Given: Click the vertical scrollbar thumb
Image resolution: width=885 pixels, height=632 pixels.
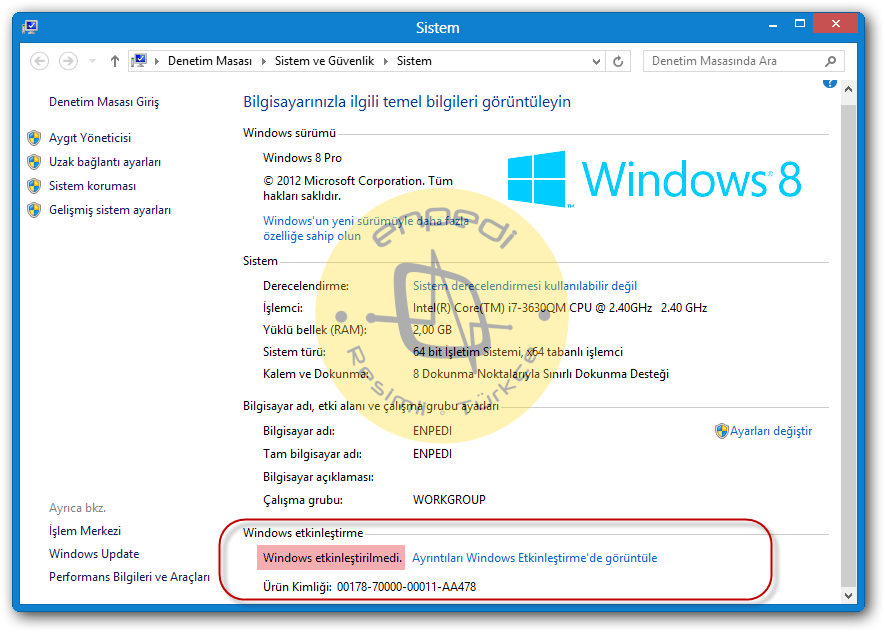Looking at the screenshot, I should [848, 345].
